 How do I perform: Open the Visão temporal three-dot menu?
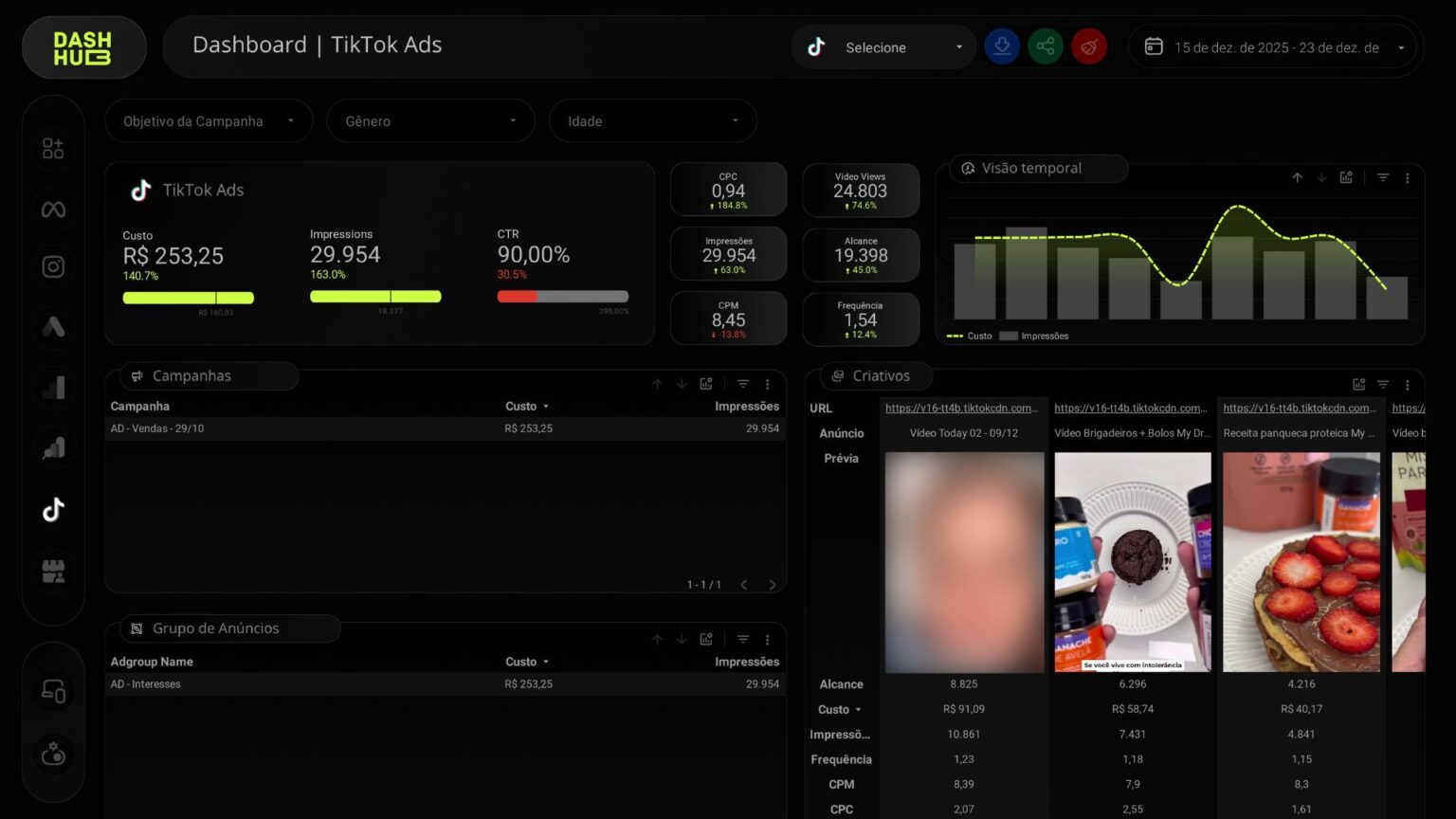tap(1407, 178)
